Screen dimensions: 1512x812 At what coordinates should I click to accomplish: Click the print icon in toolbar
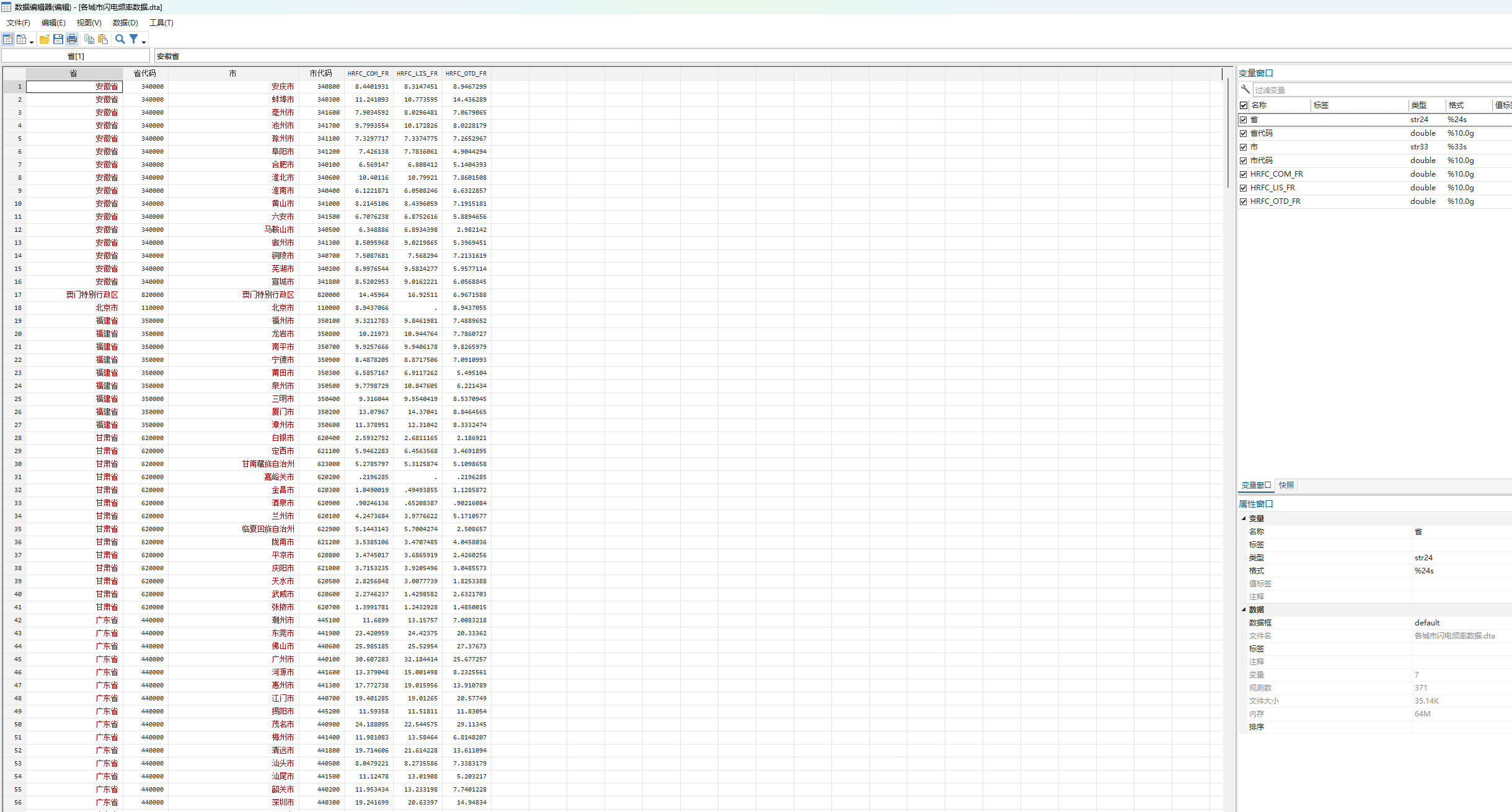coord(72,39)
